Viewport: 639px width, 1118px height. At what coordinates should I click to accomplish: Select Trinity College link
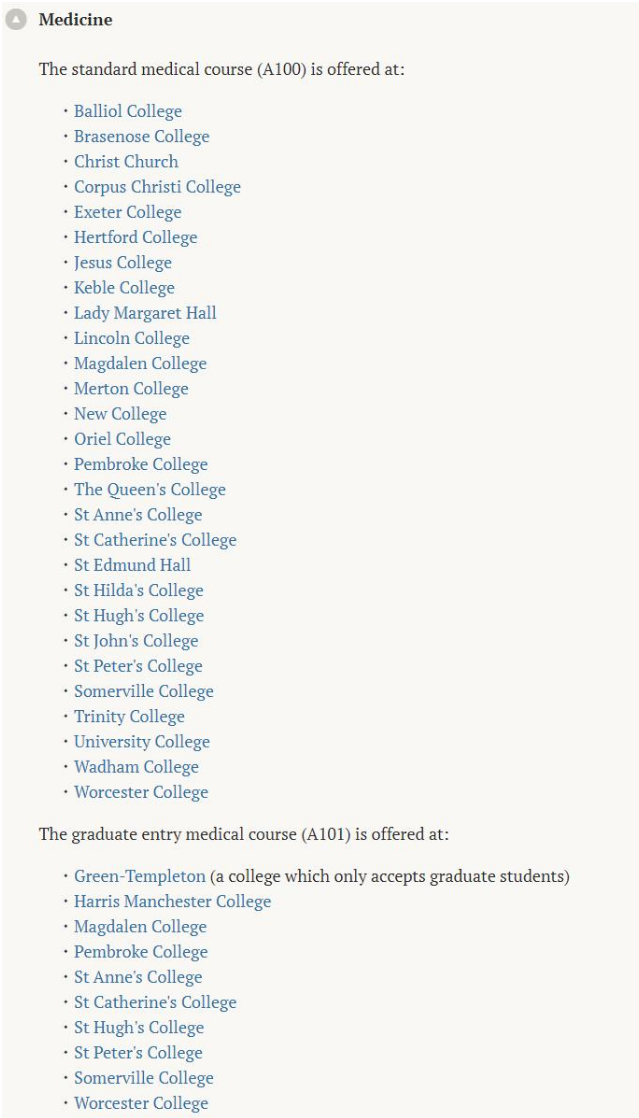tap(129, 717)
